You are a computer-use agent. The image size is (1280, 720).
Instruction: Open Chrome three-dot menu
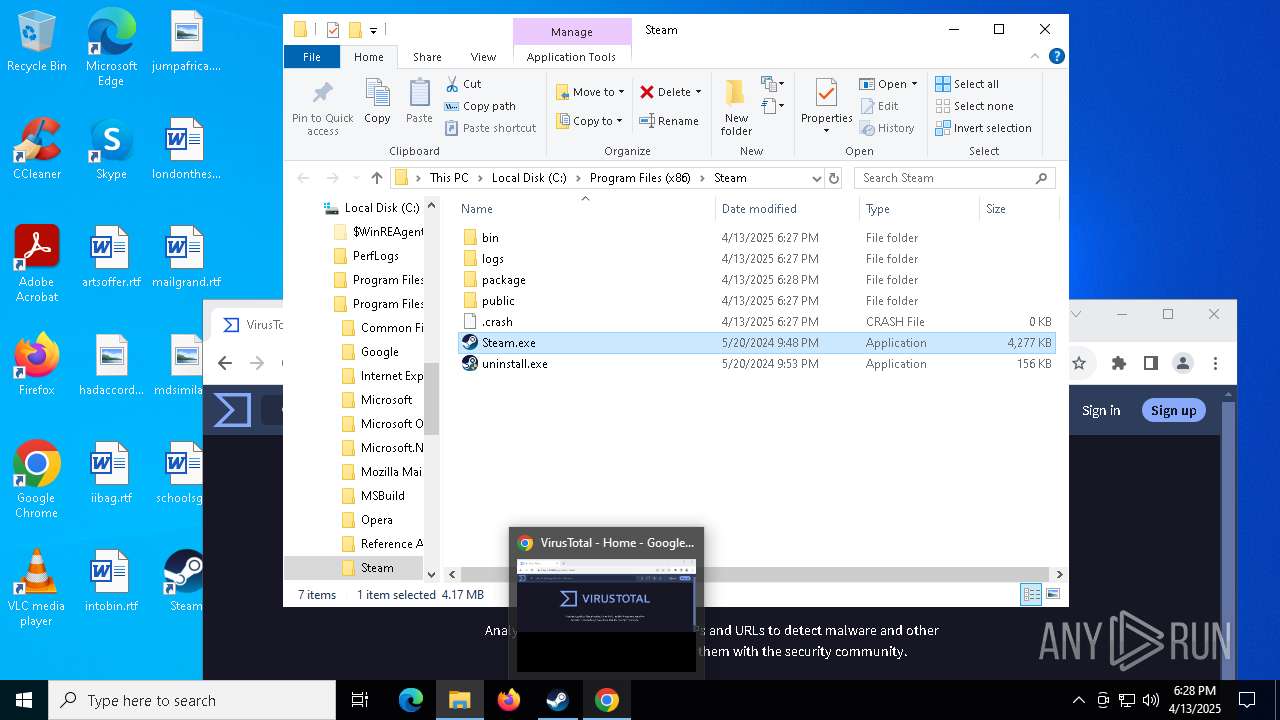pos(1216,363)
